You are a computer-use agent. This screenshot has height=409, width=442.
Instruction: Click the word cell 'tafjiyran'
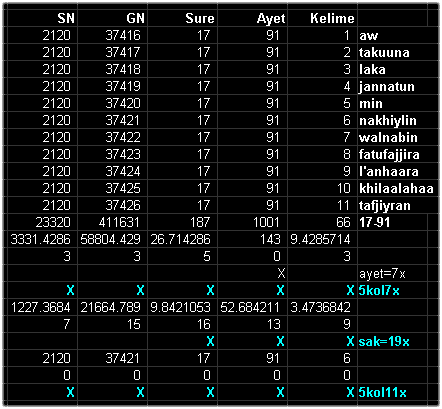coord(398,205)
